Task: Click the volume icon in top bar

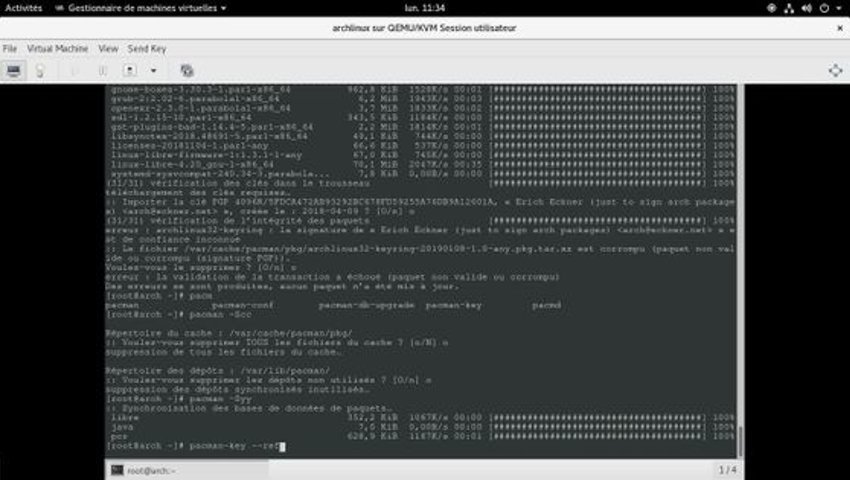Action: 807,8
